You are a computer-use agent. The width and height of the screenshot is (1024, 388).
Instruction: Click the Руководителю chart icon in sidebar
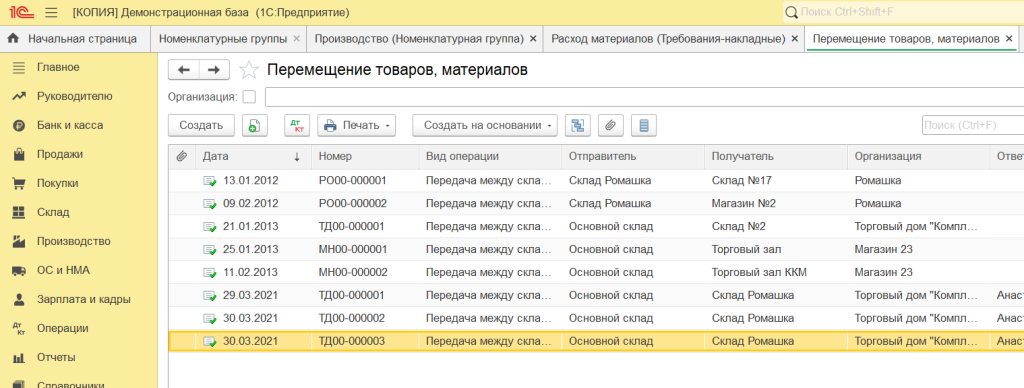(x=19, y=97)
